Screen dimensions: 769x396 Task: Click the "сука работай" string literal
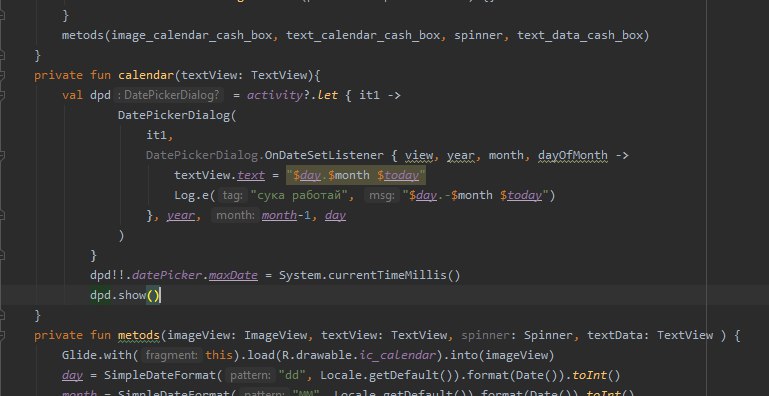[299, 195]
